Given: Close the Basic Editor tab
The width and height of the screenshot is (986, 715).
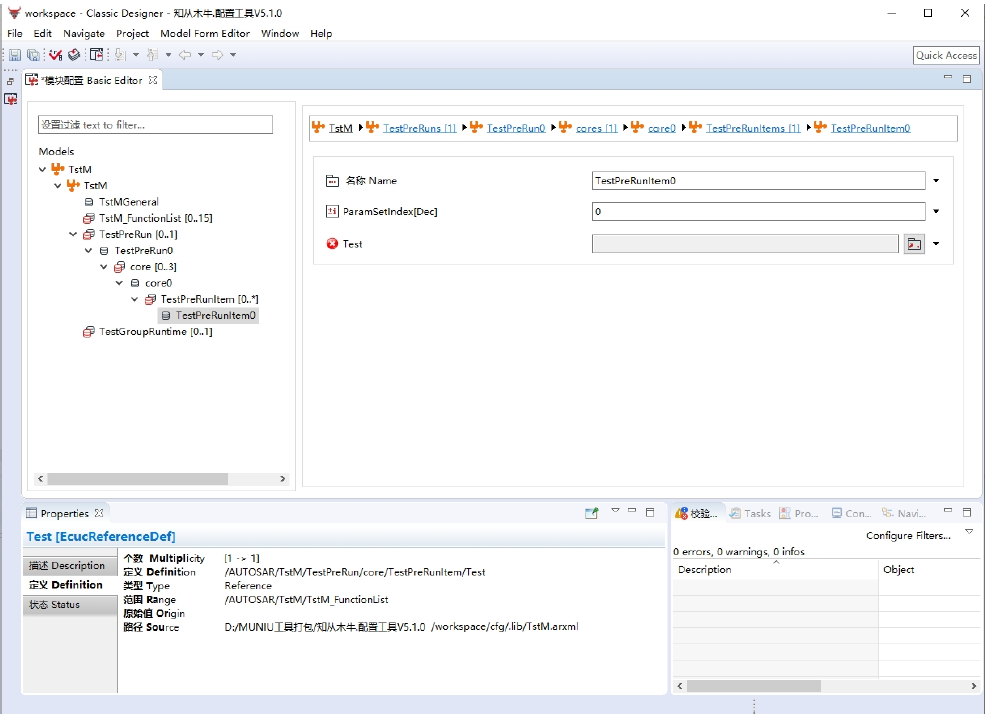Looking at the screenshot, I should [x=153, y=80].
